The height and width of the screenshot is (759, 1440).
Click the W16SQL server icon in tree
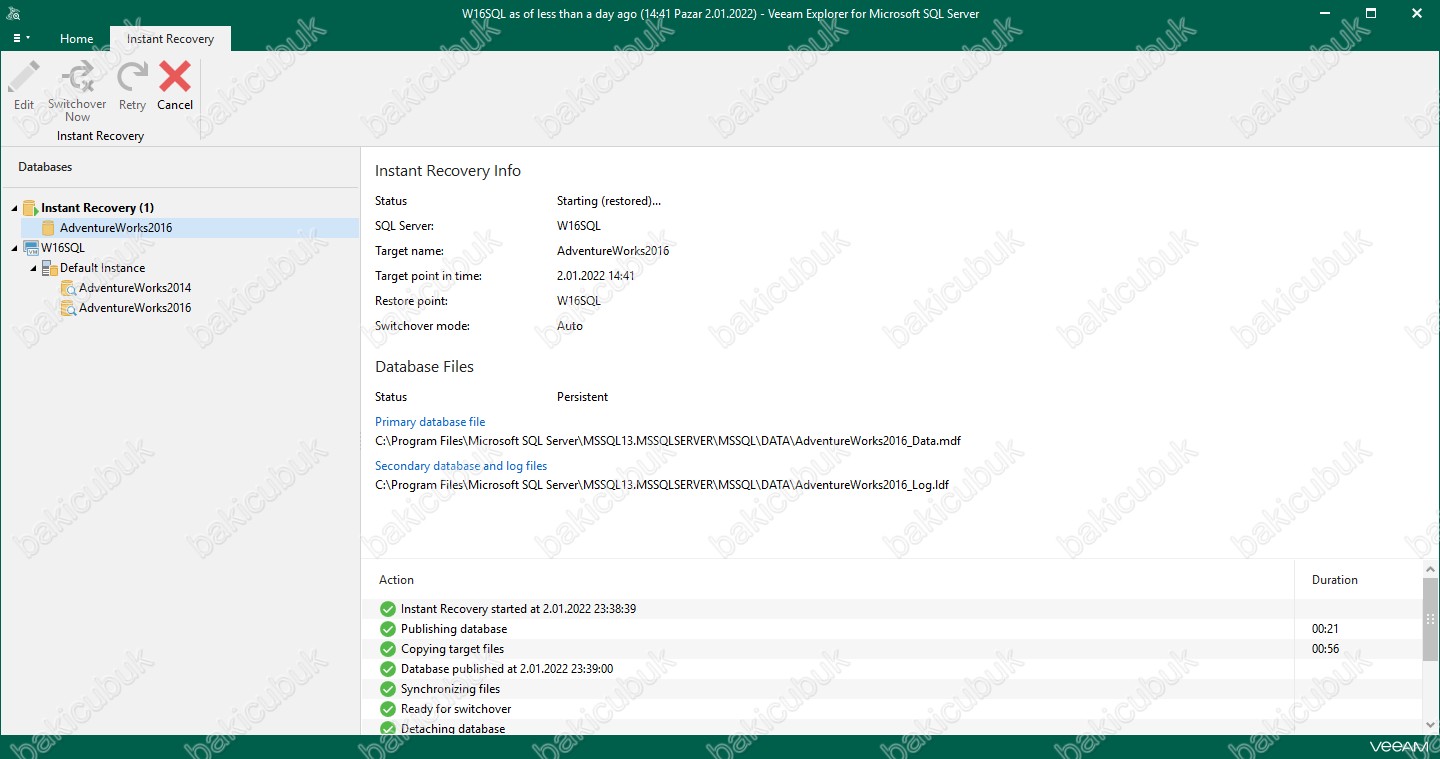click(x=31, y=248)
